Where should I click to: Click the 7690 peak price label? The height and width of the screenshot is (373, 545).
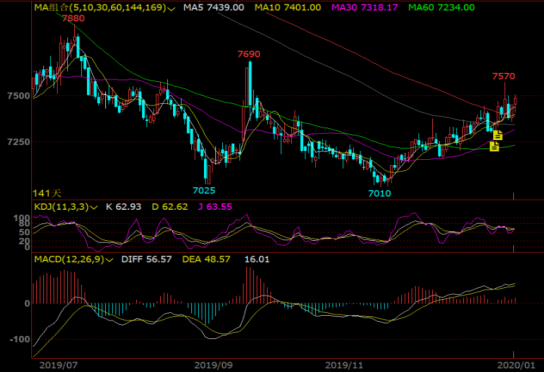(x=249, y=54)
